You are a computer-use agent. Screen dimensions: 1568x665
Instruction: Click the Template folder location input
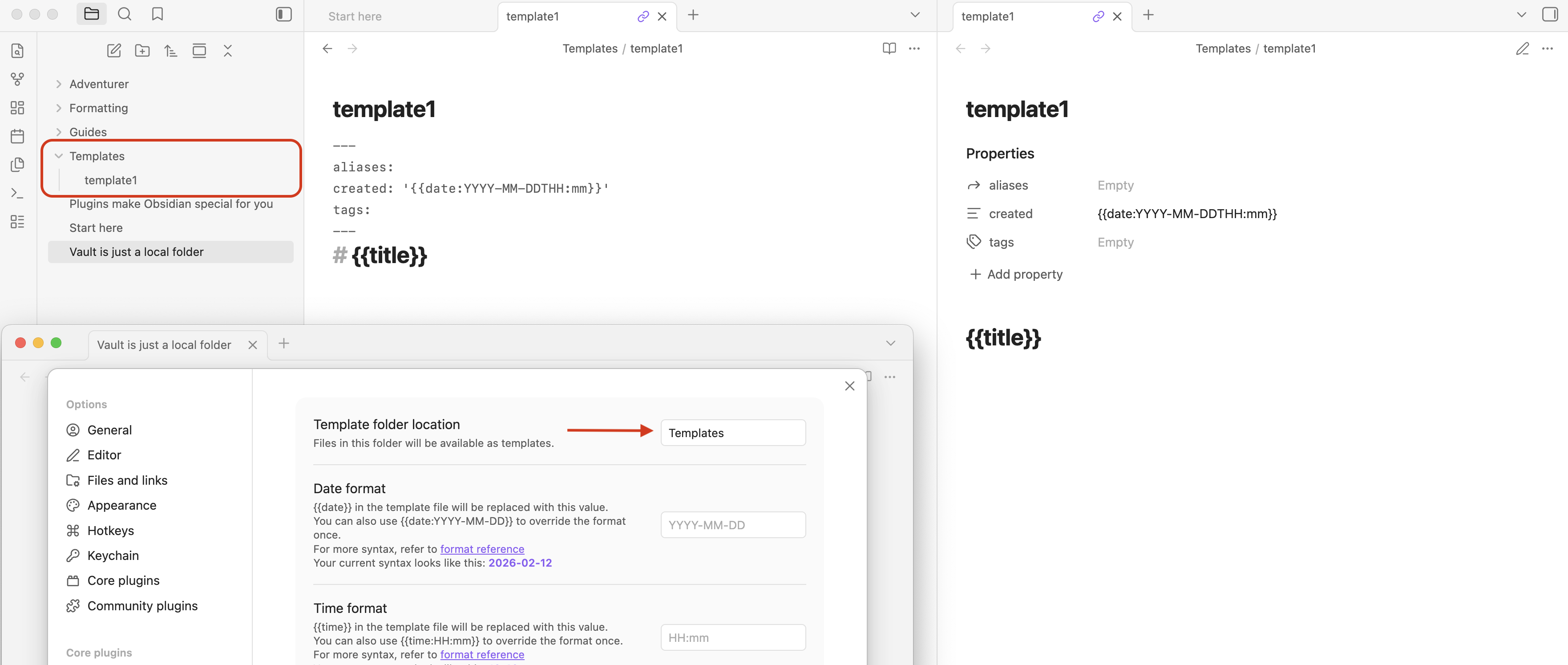pyautogui.click(x=732, y=432)
